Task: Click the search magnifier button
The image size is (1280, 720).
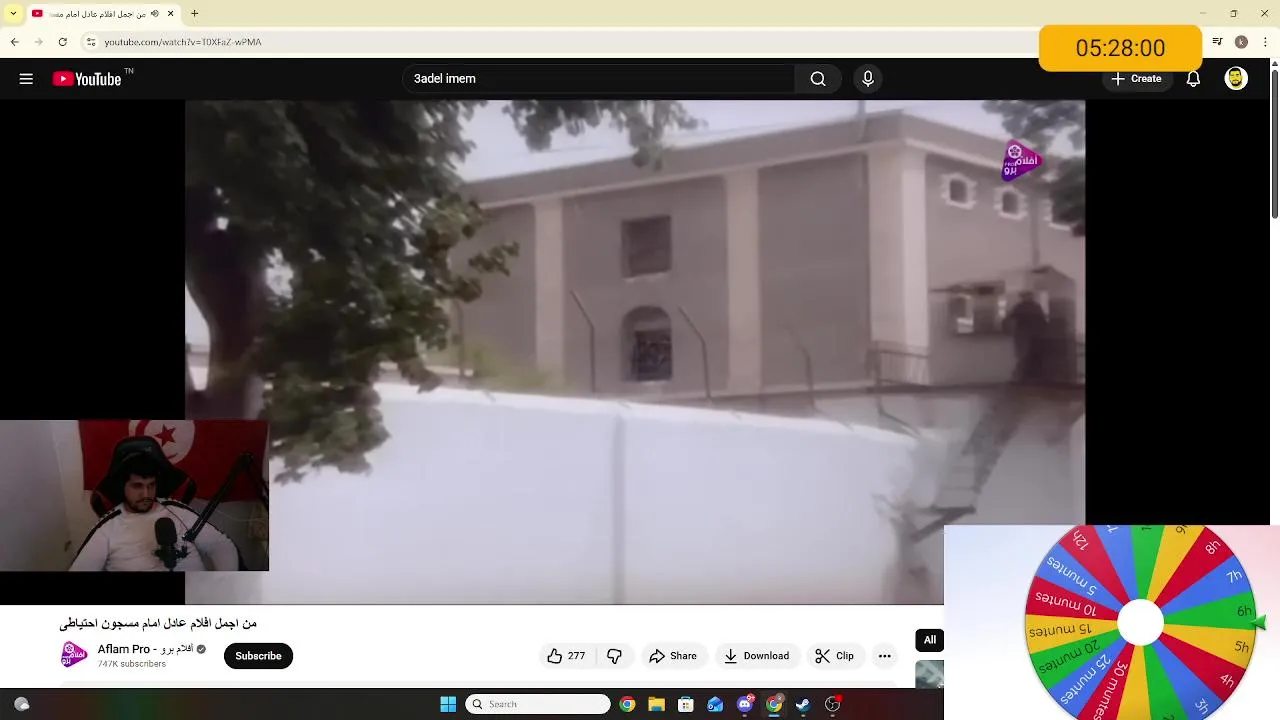Action: [x=818, y=79]
